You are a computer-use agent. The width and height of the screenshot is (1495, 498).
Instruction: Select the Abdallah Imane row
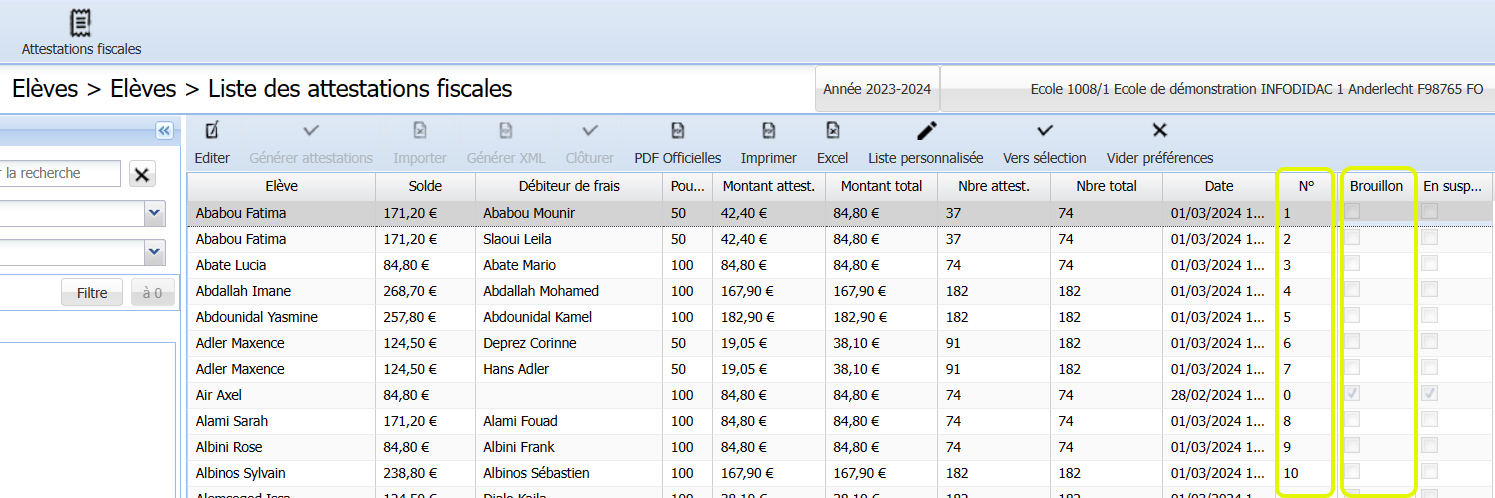(243, 291)
